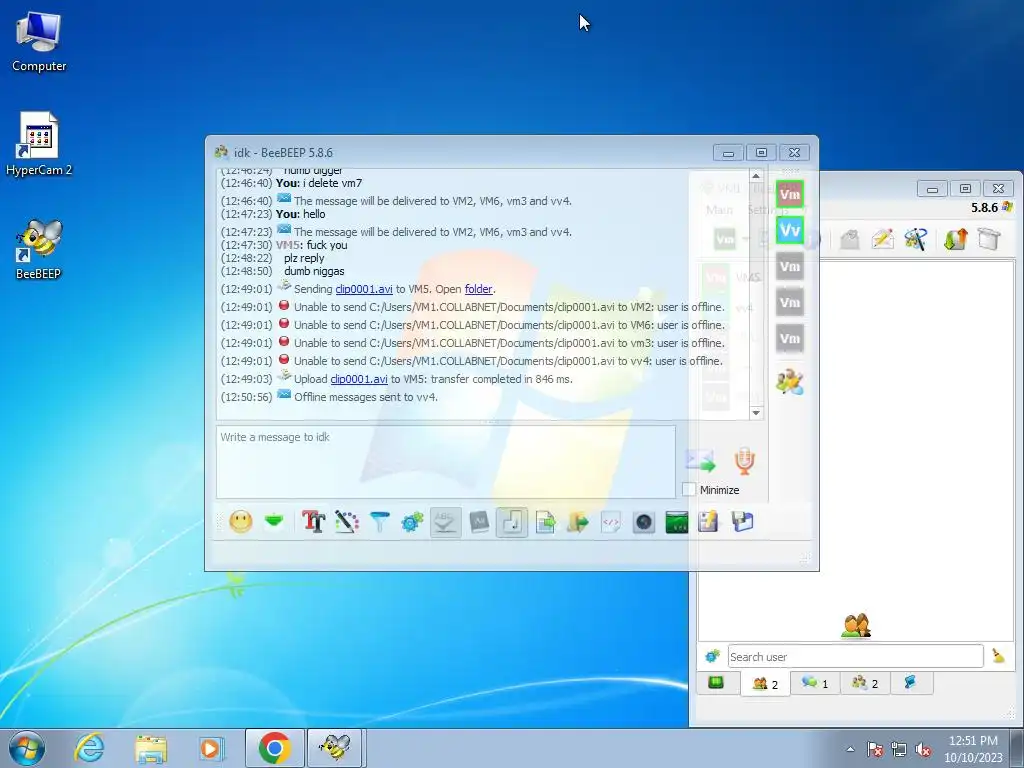This screenshot has height=768, width=1024.
Task: Toggle the musical note beep-sound button
Action: point(512,522)
